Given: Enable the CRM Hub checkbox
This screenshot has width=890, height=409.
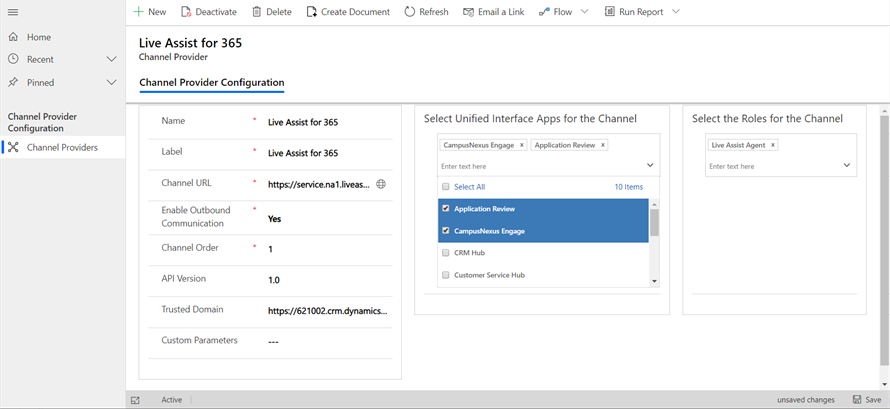Looking at the screenshot, I should click(x=446, y=253).
